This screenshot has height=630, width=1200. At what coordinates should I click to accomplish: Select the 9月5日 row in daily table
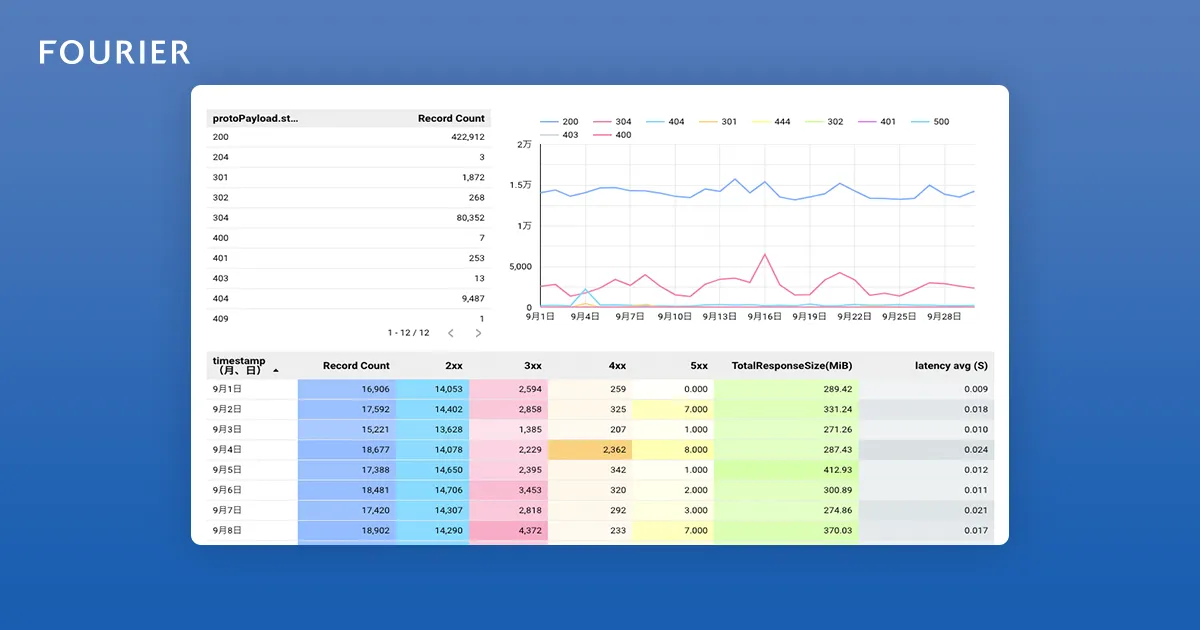[x=600, y=470]
